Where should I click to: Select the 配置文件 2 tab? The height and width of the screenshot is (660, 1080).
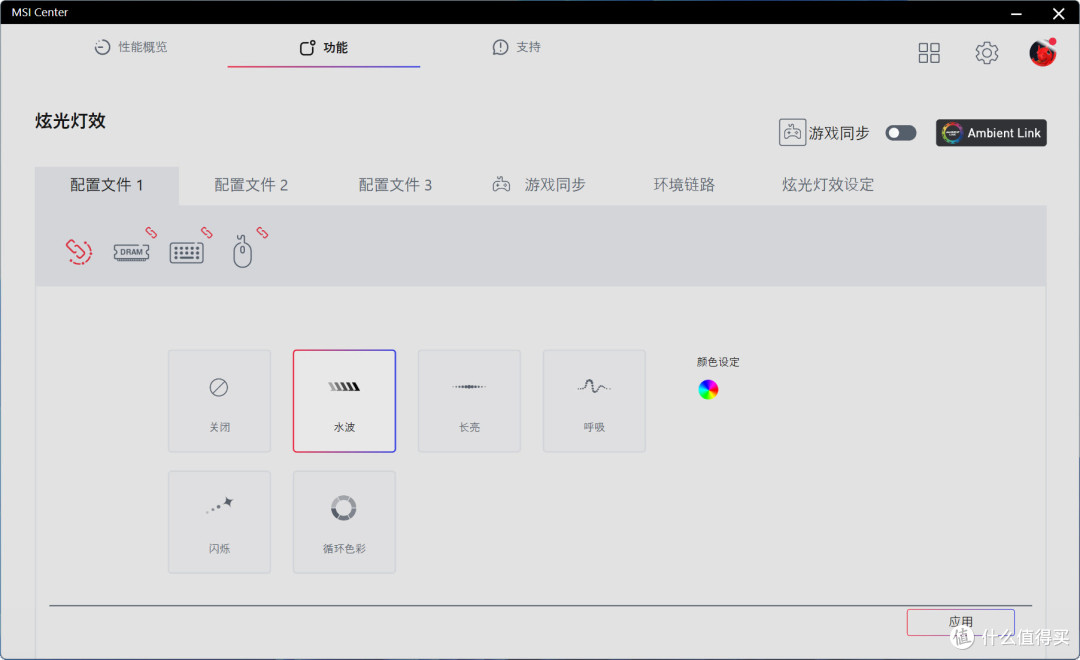[251, 185]
